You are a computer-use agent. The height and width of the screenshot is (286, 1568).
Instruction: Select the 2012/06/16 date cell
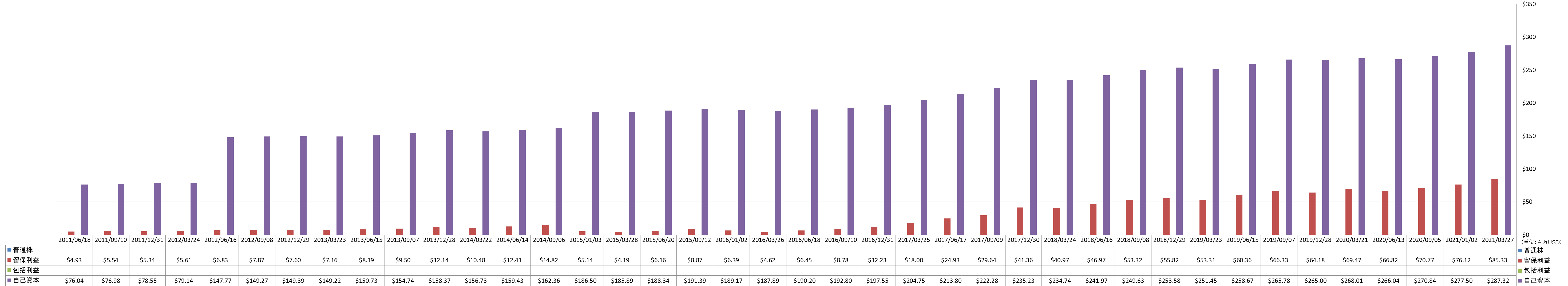(220, 240)
